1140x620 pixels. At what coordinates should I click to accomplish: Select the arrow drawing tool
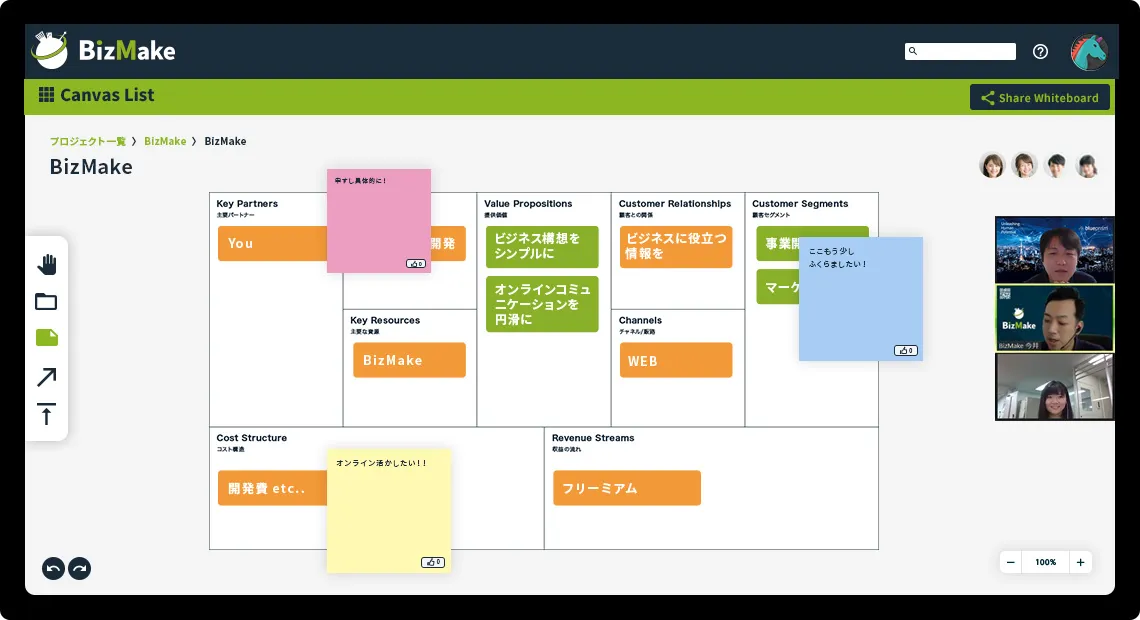[x=47, y=377]
